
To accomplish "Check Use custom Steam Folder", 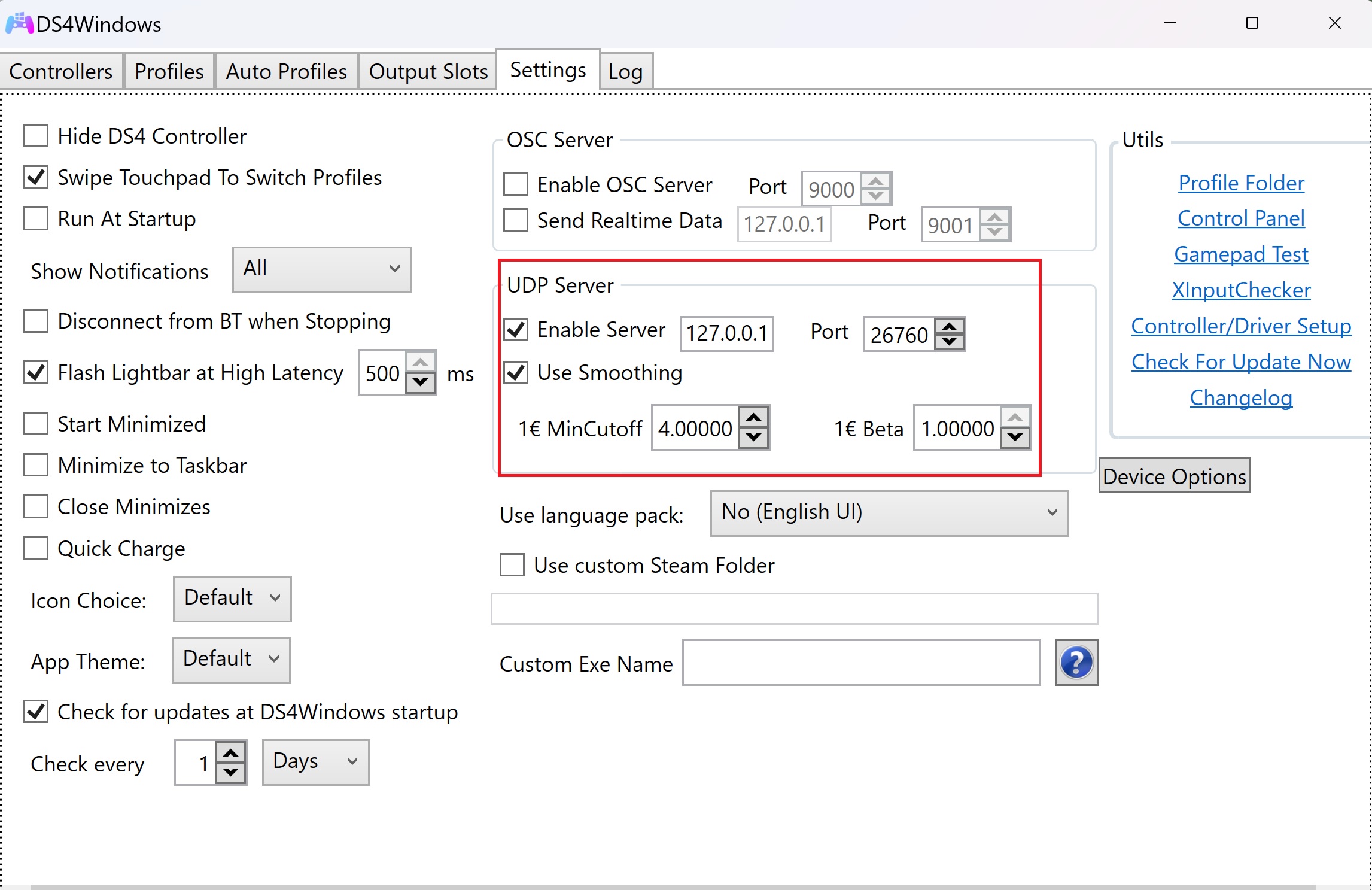I will (512, 565).
